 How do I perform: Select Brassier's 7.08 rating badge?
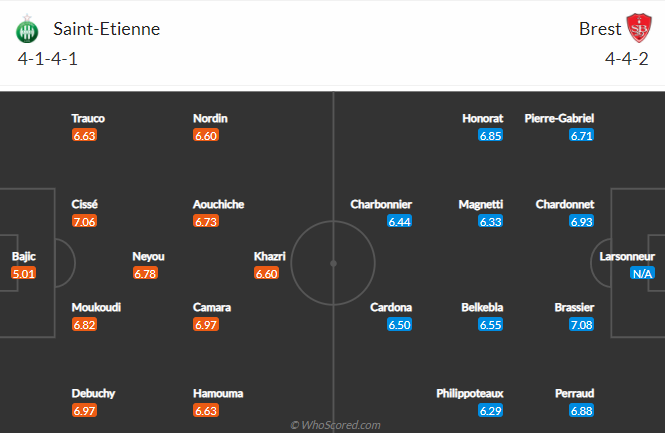pyautogui.click(x=581, y=325)
